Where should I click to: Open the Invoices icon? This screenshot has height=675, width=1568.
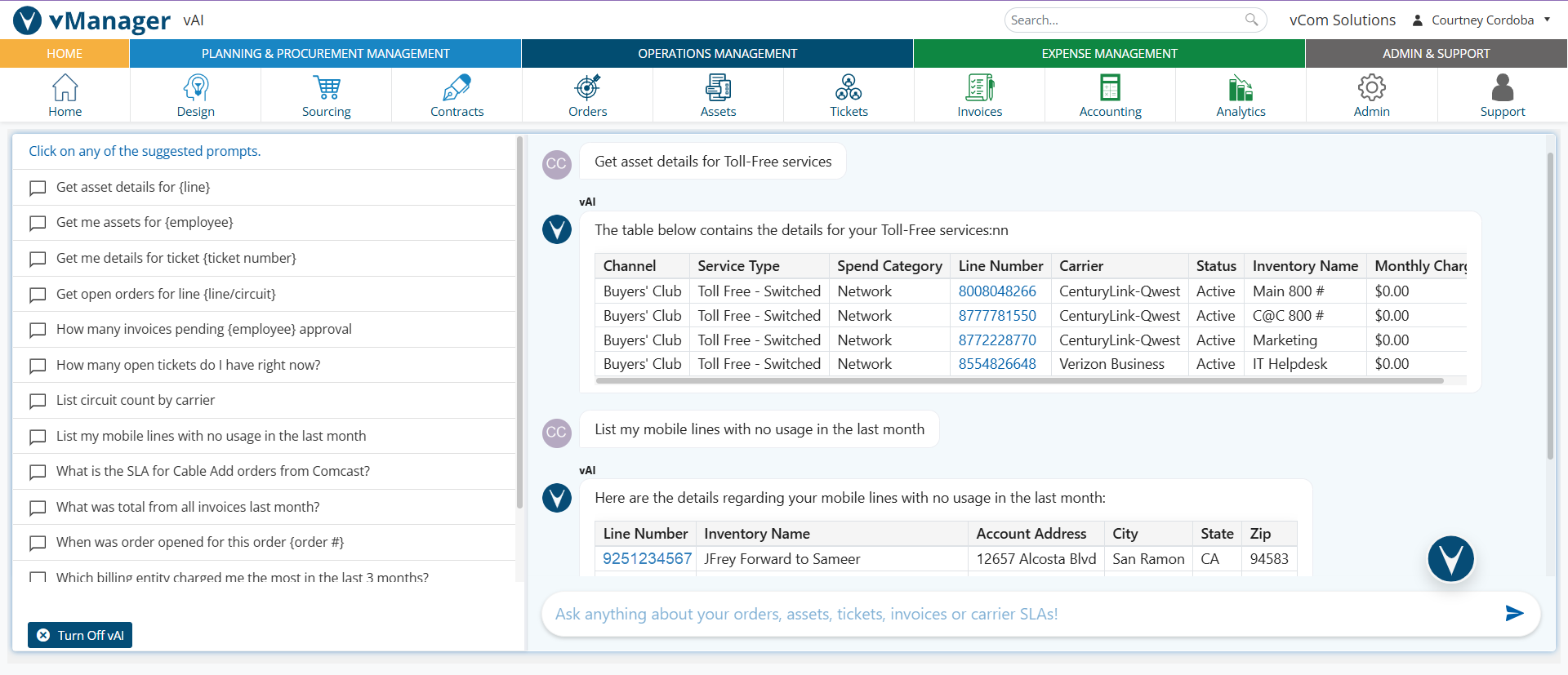pos(980,87)
